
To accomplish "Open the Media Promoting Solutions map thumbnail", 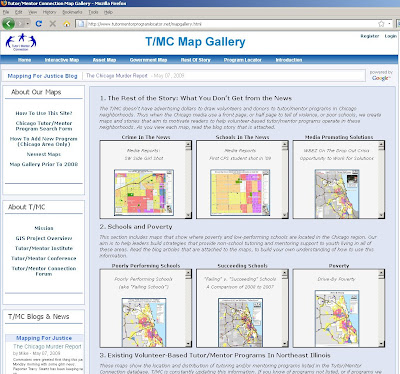I will click(x=337, y=194).
